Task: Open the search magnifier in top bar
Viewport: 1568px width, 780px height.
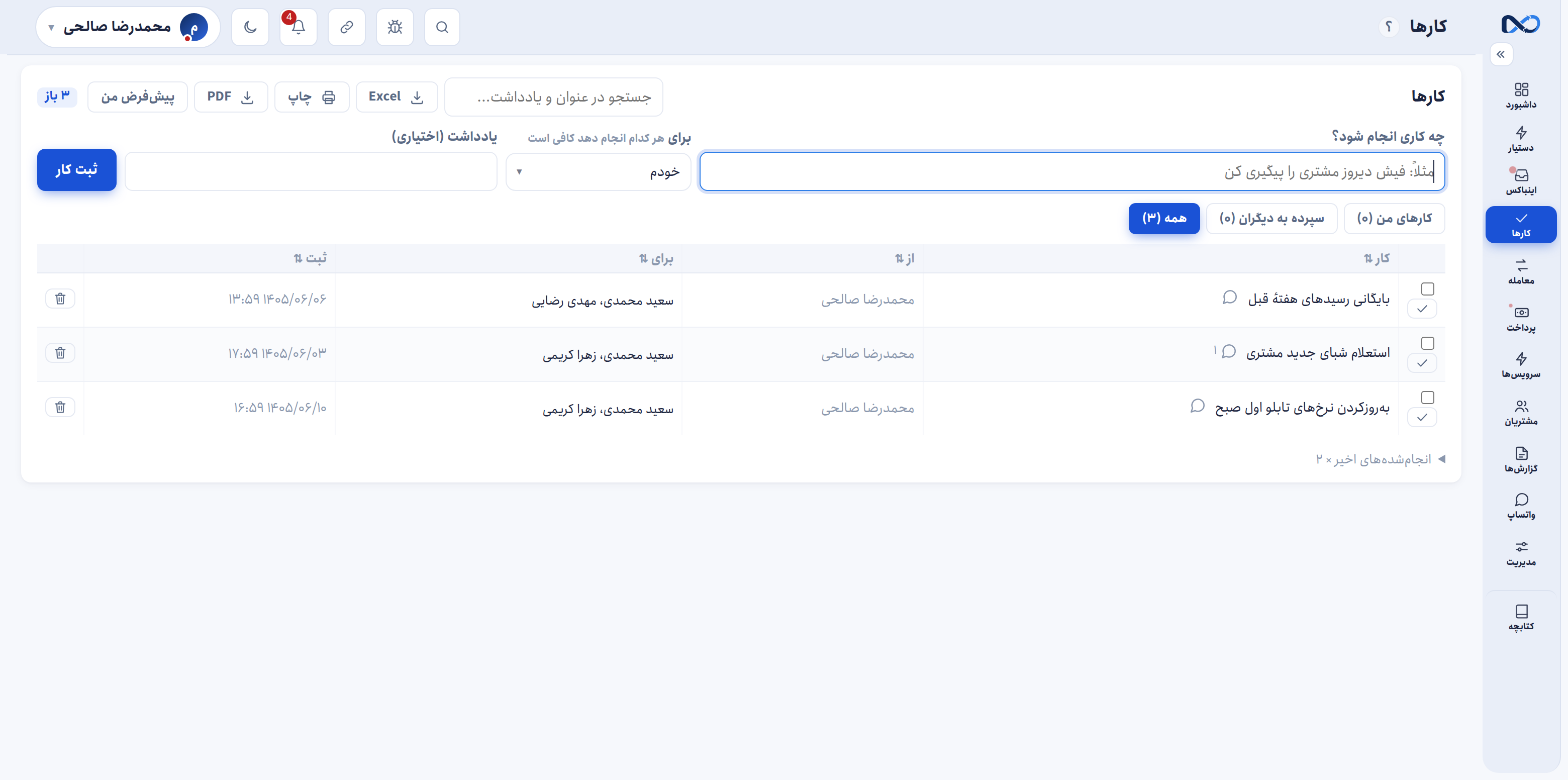Action: coord(442,27)
